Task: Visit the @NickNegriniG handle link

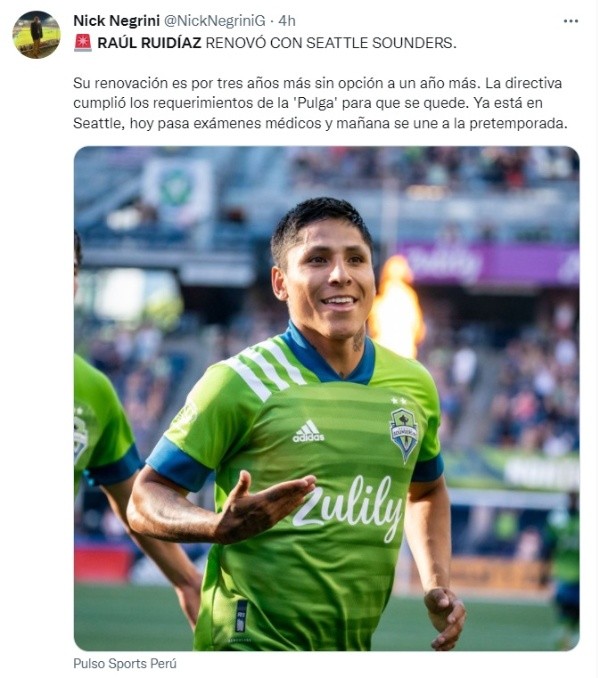Action: tap(214, 20)
